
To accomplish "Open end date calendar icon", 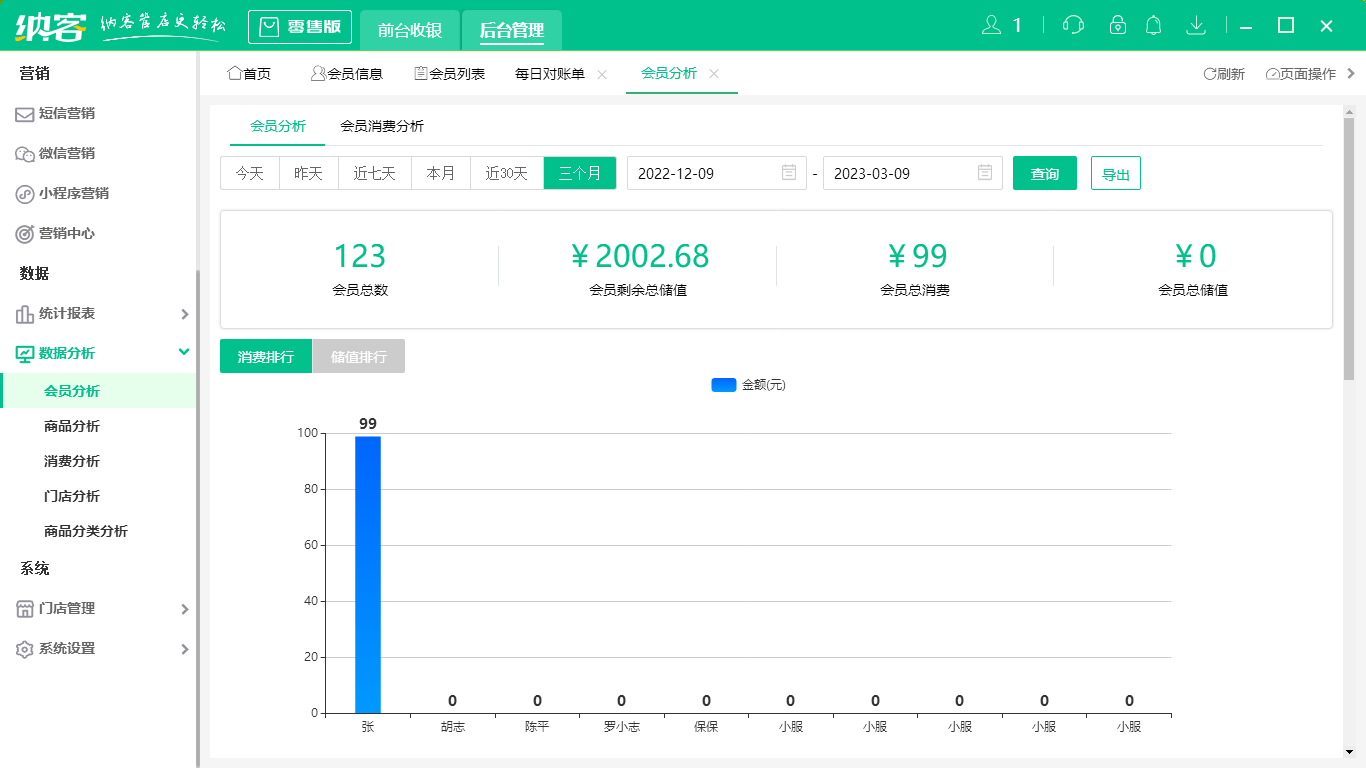I will 985,173.
